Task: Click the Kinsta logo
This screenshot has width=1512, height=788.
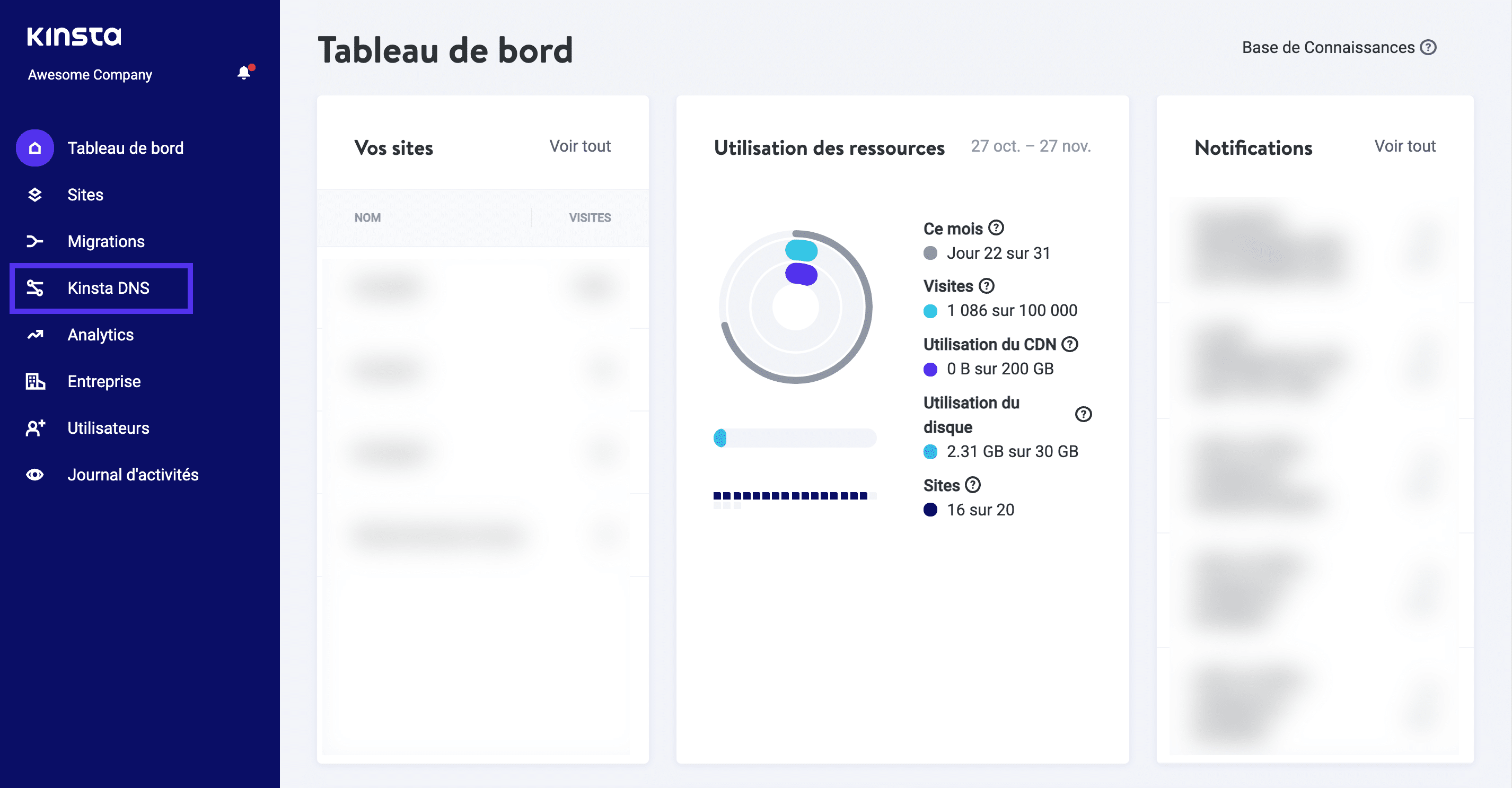Action: 75,37
